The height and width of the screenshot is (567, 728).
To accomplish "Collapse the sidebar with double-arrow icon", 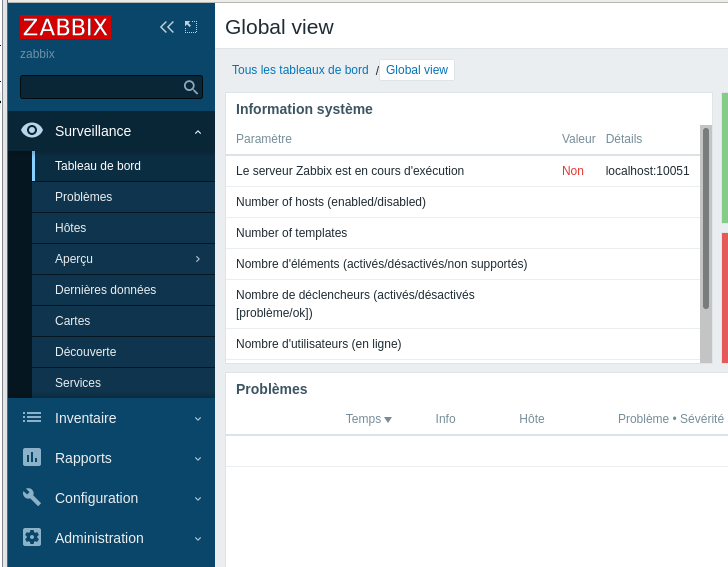I will pos(167,27).
